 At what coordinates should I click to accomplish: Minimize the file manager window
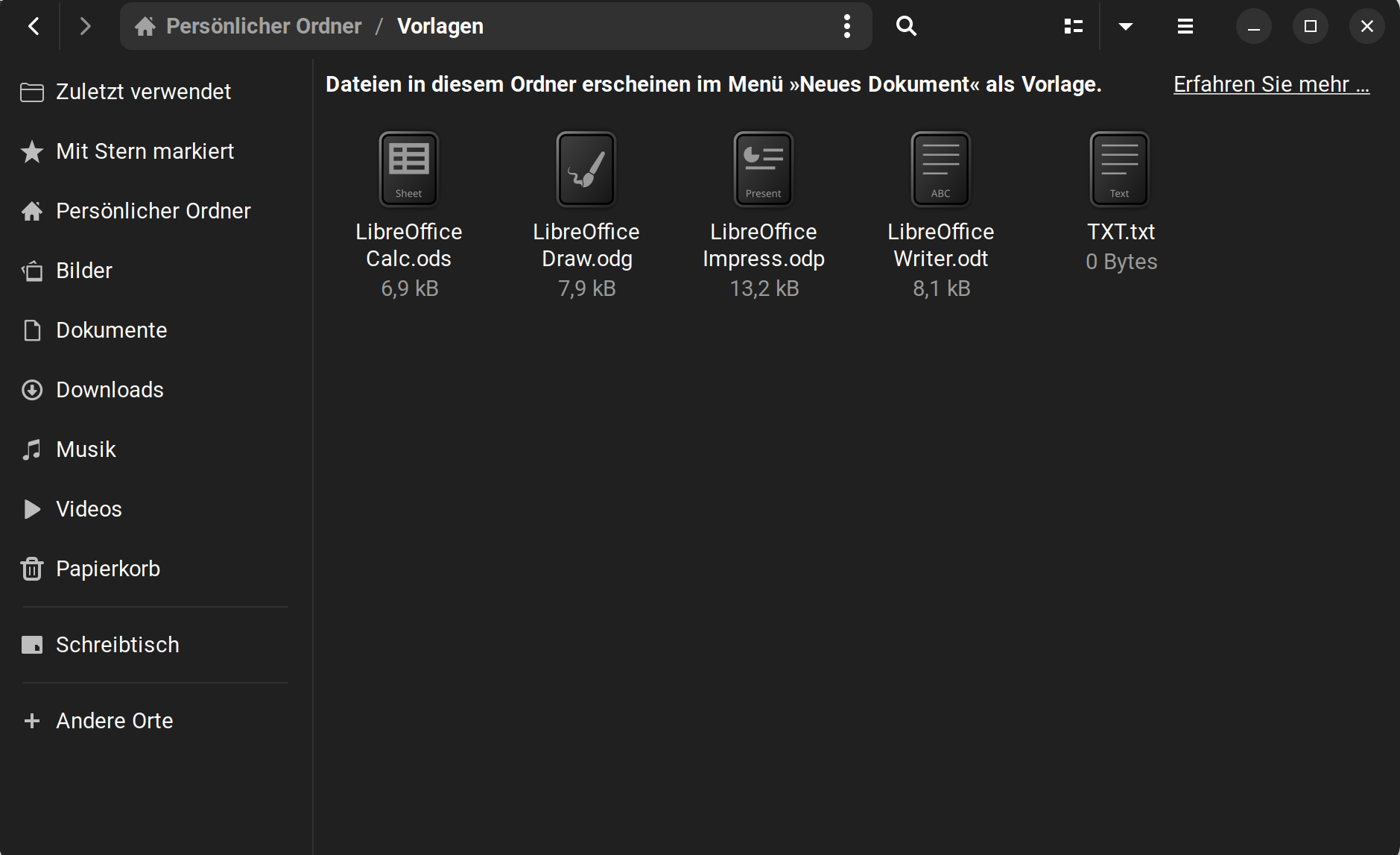pos(1254,27)
